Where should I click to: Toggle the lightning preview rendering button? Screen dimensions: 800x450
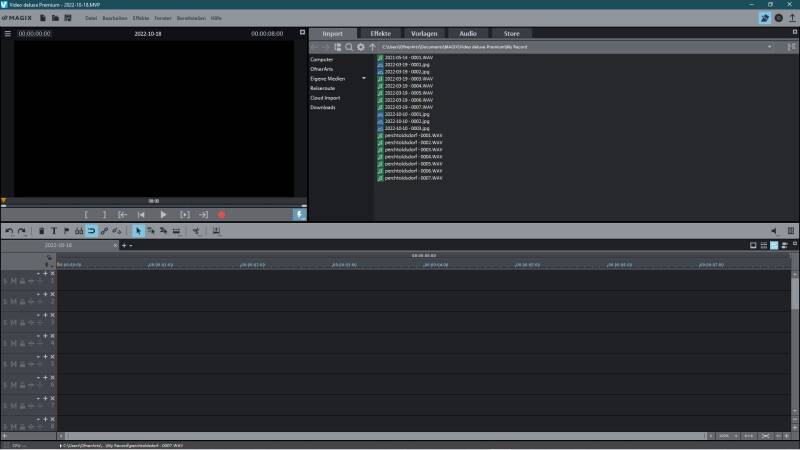(299, 215)
